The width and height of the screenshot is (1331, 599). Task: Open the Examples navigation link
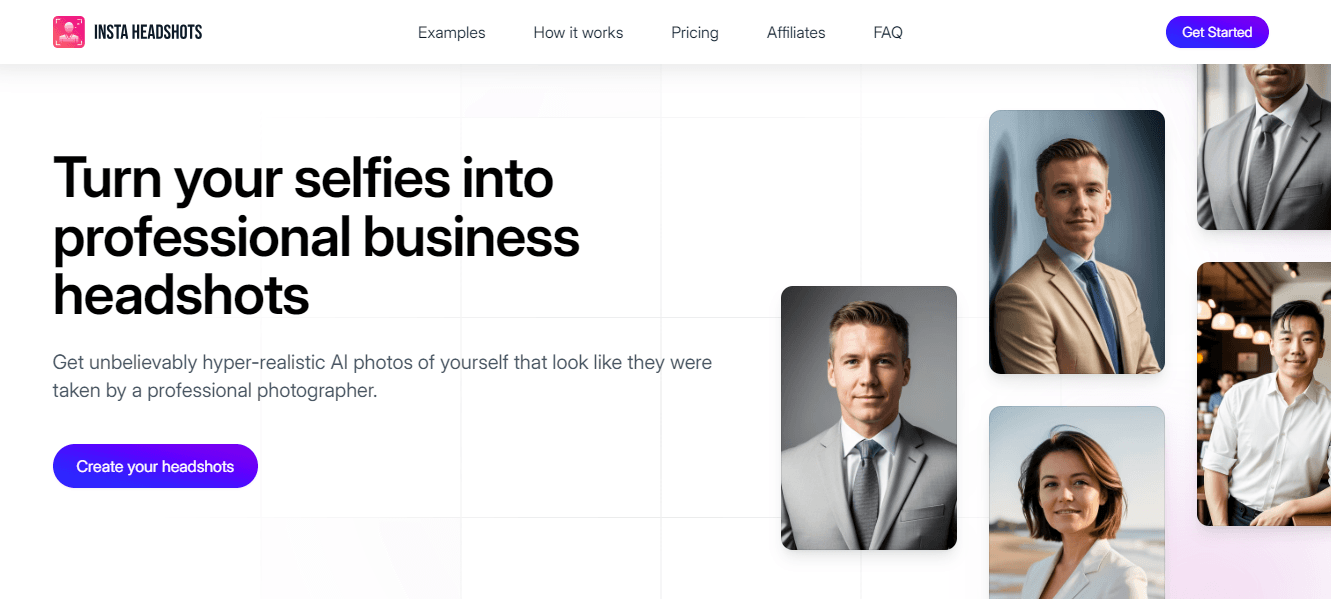(x=451, y=33)
